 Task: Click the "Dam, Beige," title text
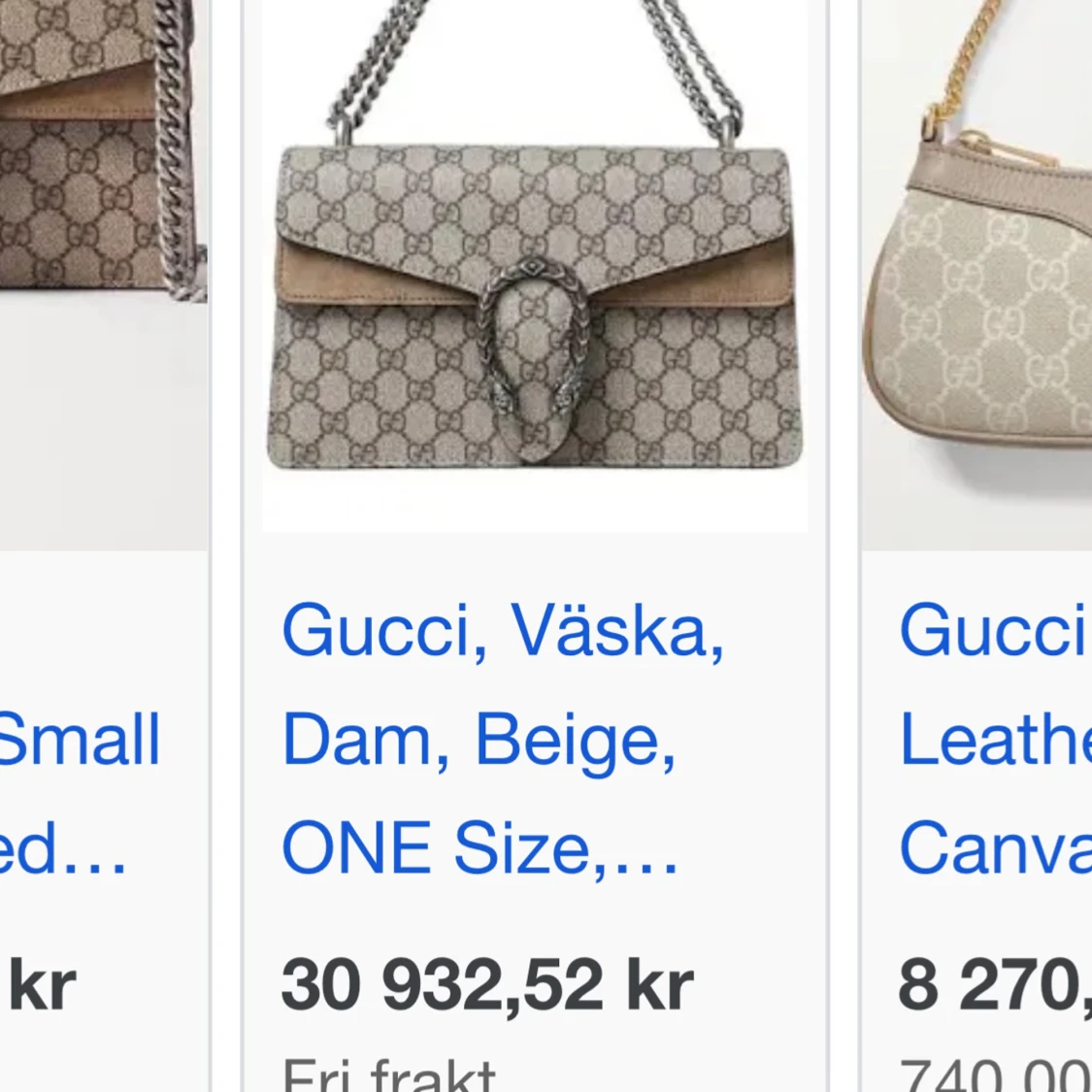[479, 740]
